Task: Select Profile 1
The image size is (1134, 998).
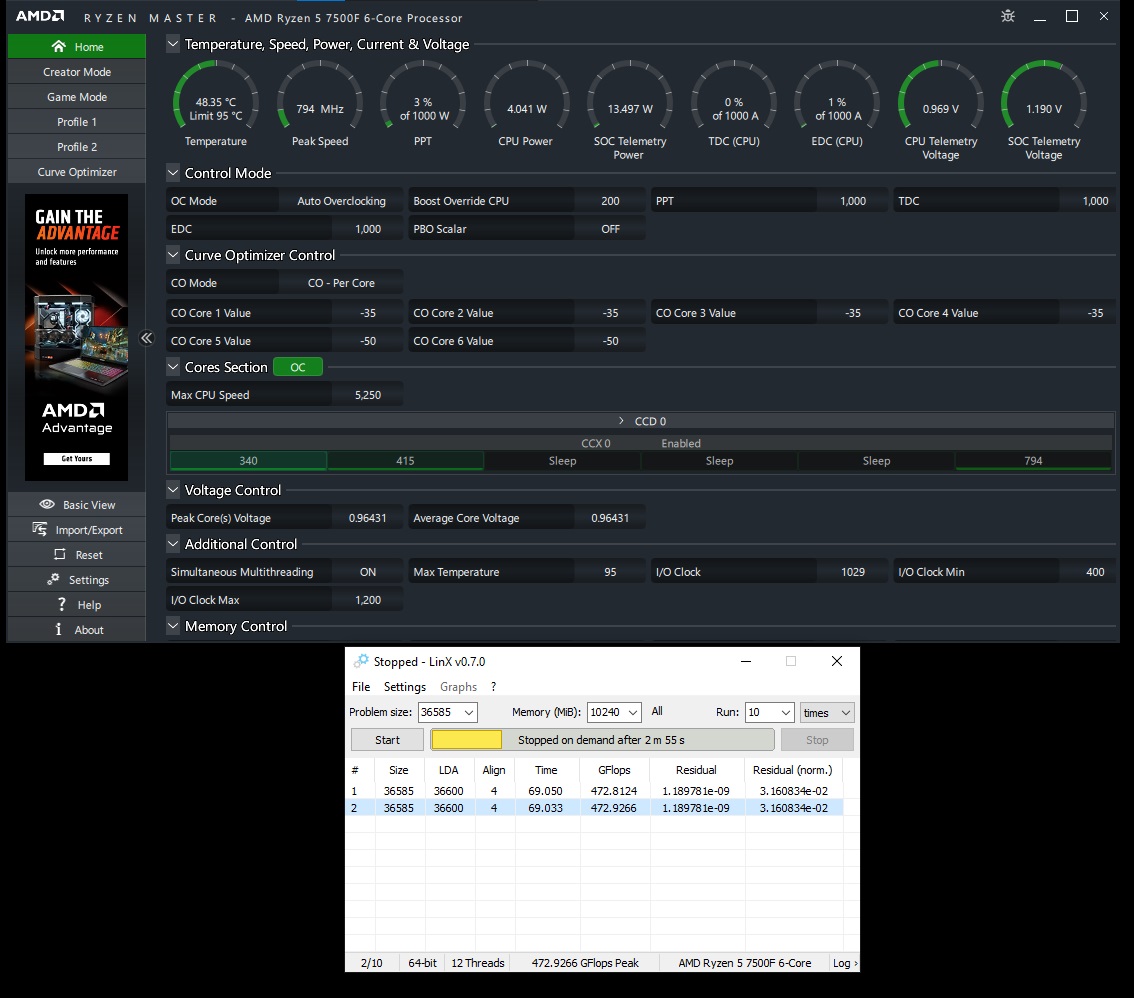Action: coord(77,121)
